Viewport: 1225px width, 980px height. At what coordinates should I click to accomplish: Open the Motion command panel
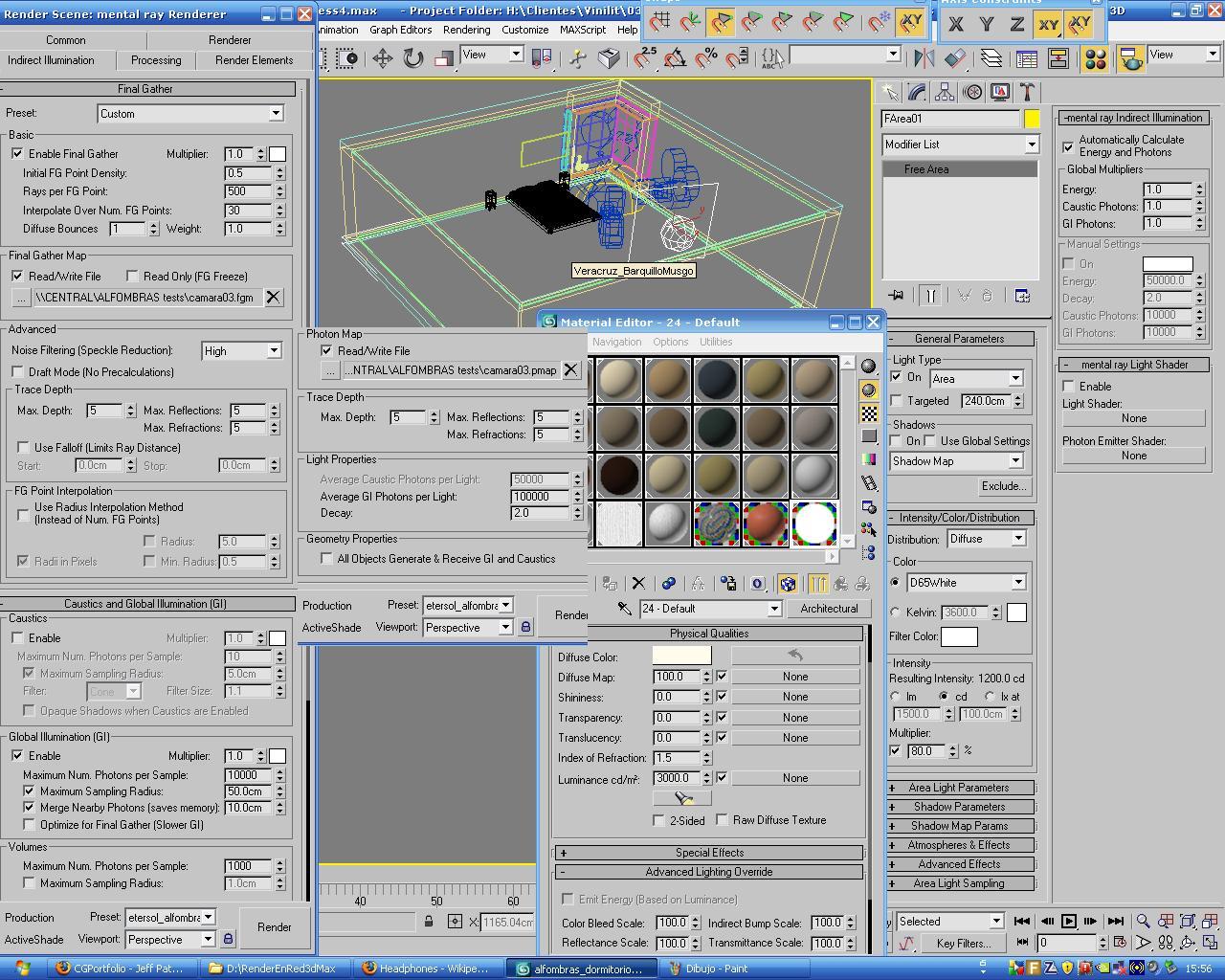[972, 92]
